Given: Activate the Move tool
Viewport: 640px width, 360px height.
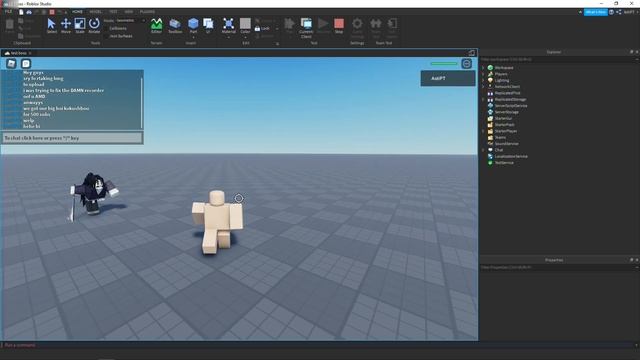Looking at the screenshot, I should click(66, 26).
